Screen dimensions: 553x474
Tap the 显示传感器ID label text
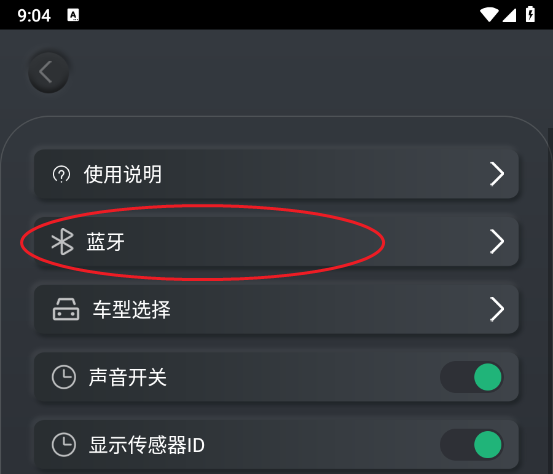tap(147, 445)
